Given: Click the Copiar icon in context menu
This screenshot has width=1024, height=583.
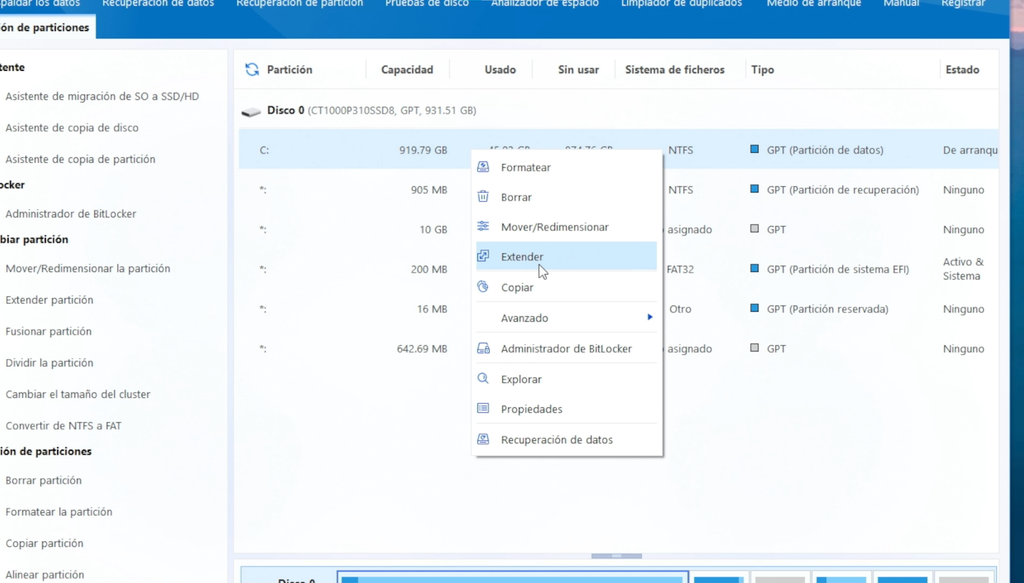Looking at the screenshot, I should [x=483, y=287].
